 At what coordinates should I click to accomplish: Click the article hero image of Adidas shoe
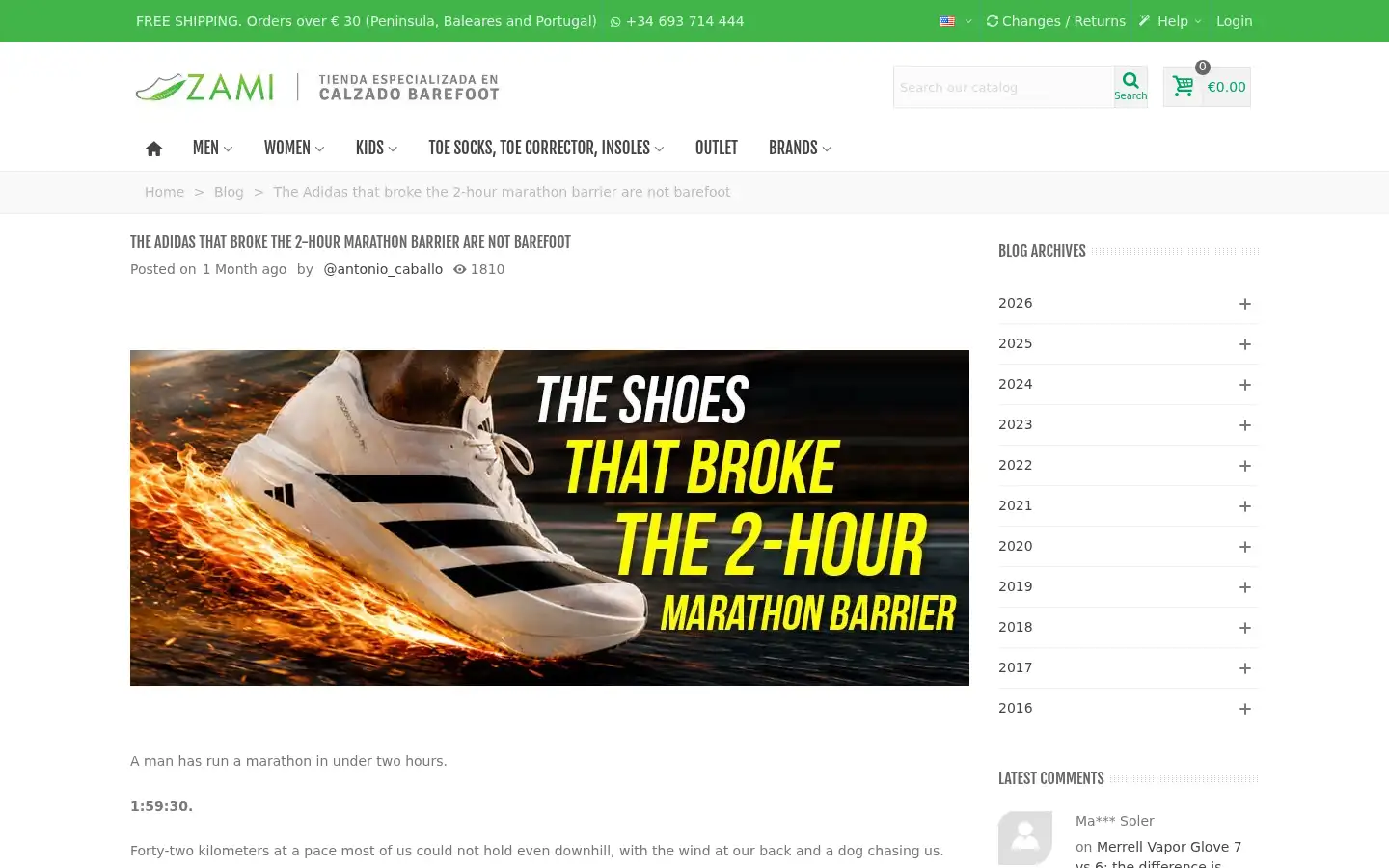click(550, 518)
